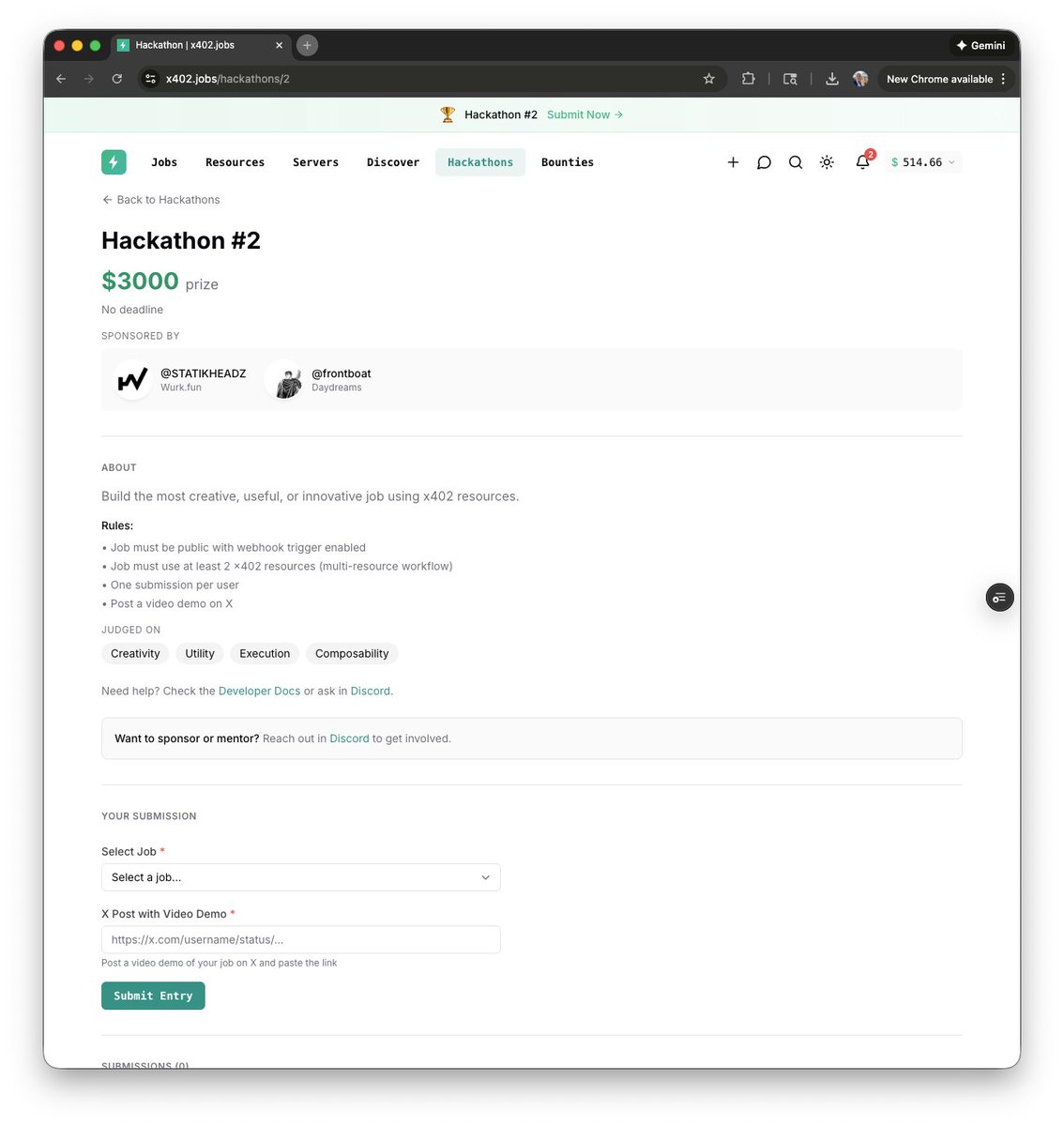Click the tab search icon in toolbar
The image size is (1064, 1126).
tap(790, 79)
